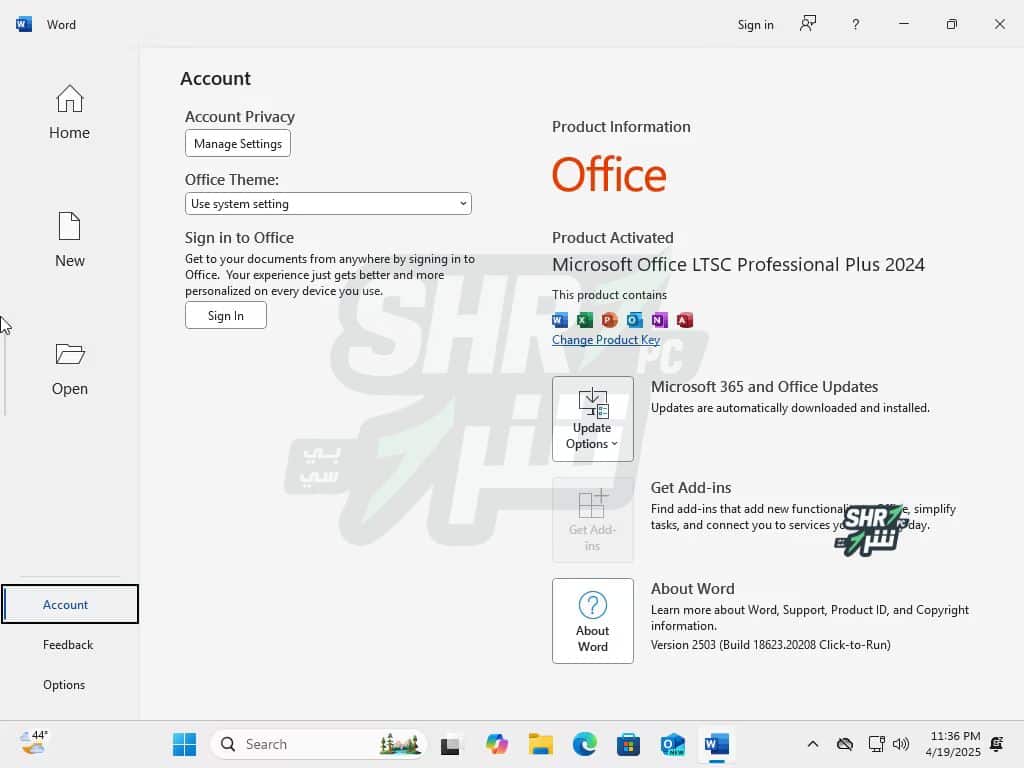Click the notification bell icon in the tray

(x=997, y=744)
